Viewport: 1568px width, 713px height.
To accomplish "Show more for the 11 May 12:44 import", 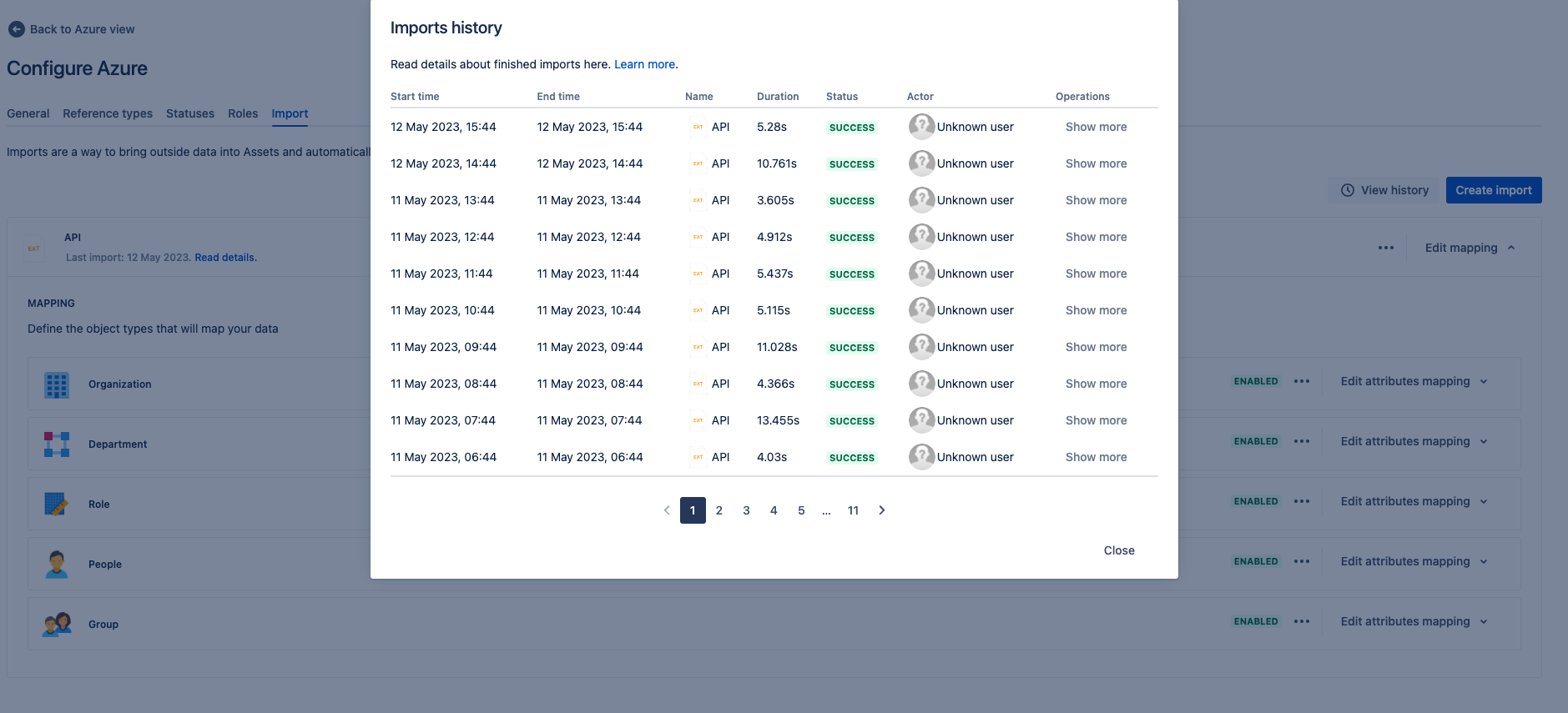I will tap(1096, 237).
